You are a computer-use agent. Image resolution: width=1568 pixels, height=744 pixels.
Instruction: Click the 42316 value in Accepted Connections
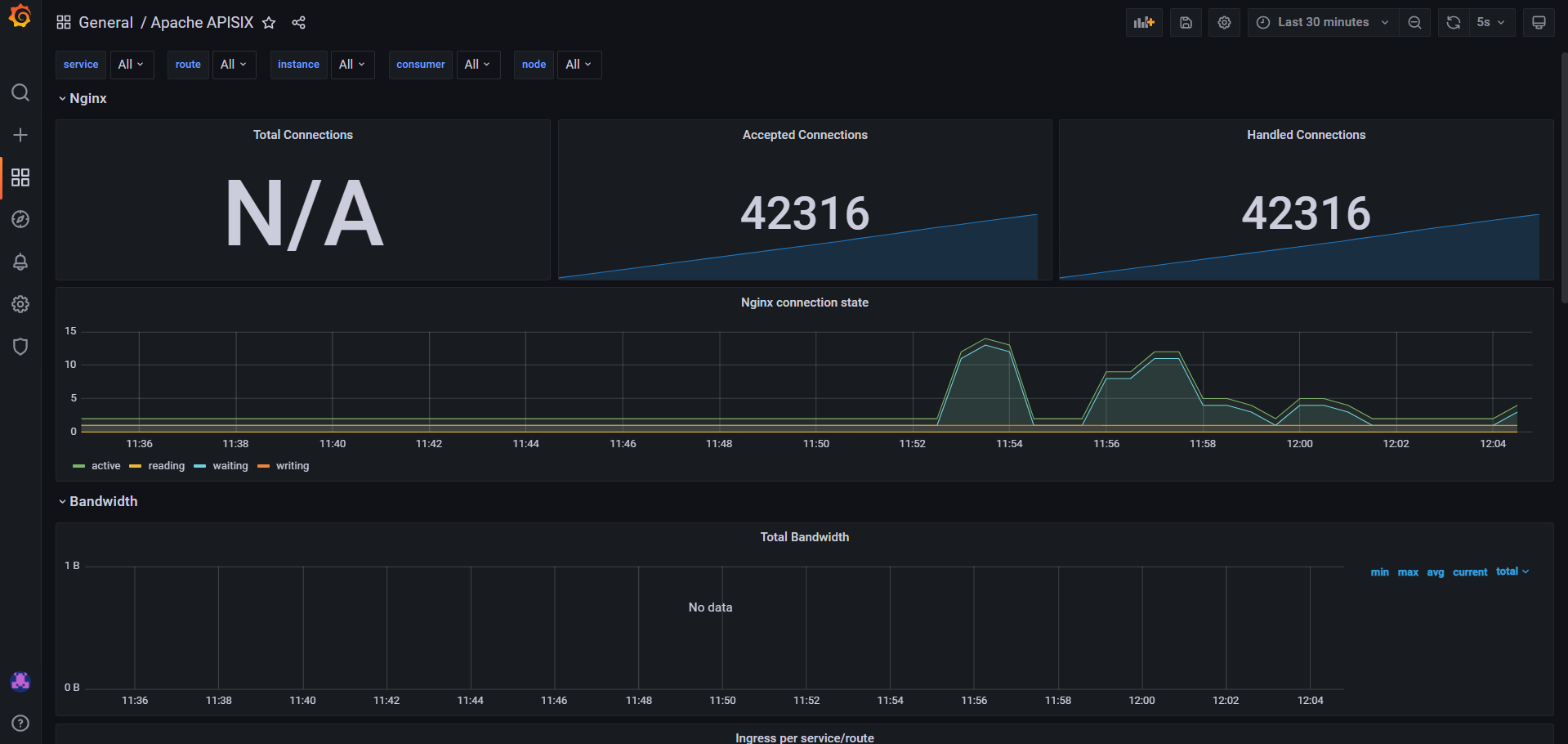pos(805,213)
